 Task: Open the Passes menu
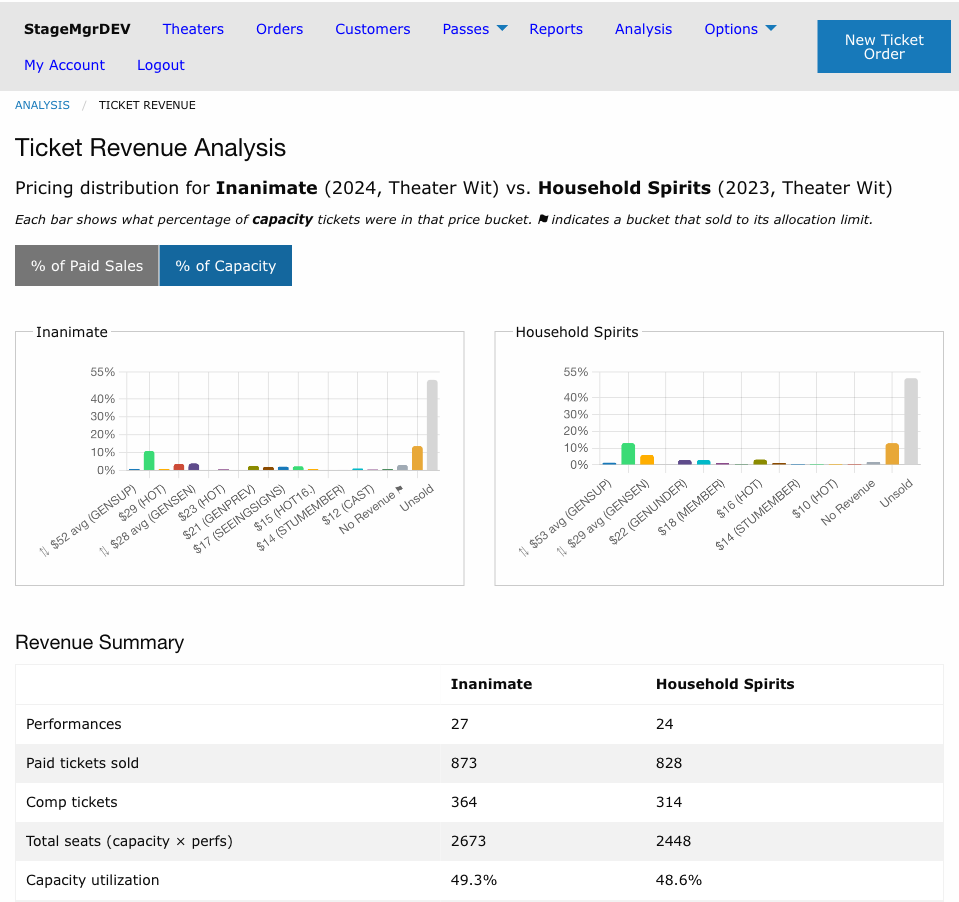pos(465,29)
